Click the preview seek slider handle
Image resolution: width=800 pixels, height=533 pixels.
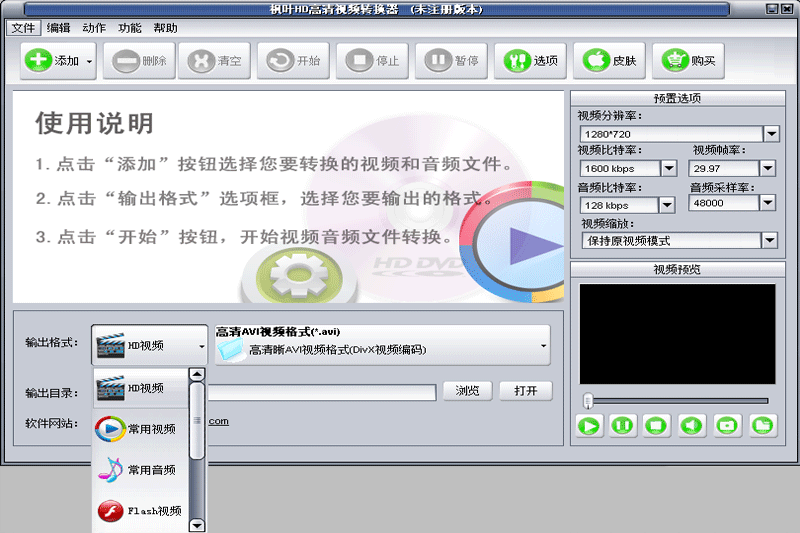(588, 401)
